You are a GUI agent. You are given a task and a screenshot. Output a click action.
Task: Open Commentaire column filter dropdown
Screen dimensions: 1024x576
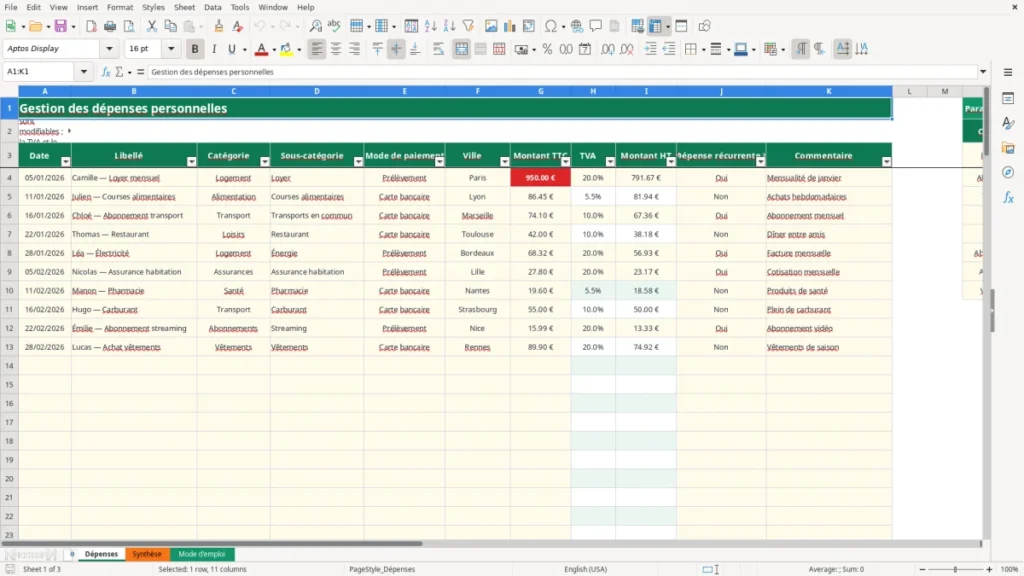886,161
